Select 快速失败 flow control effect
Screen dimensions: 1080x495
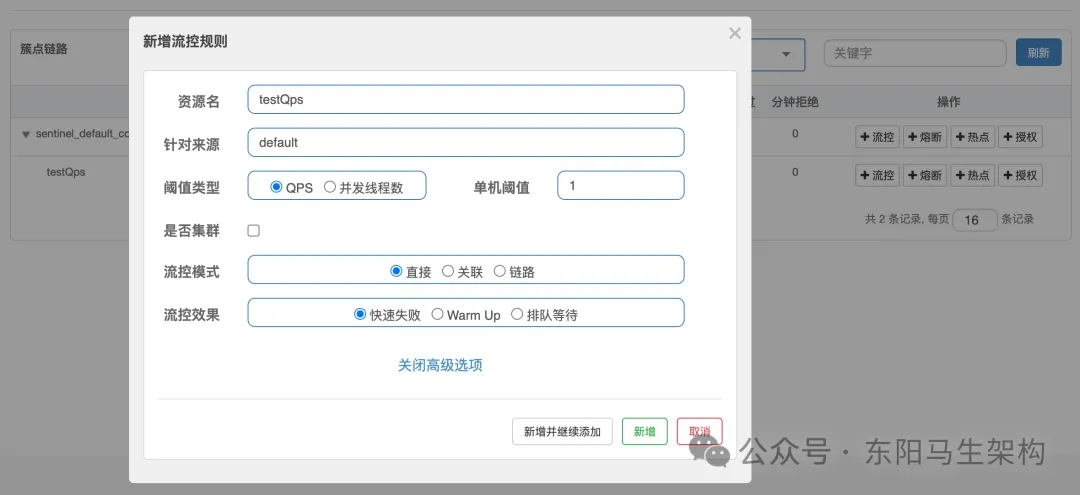click(x=360, y=314)
